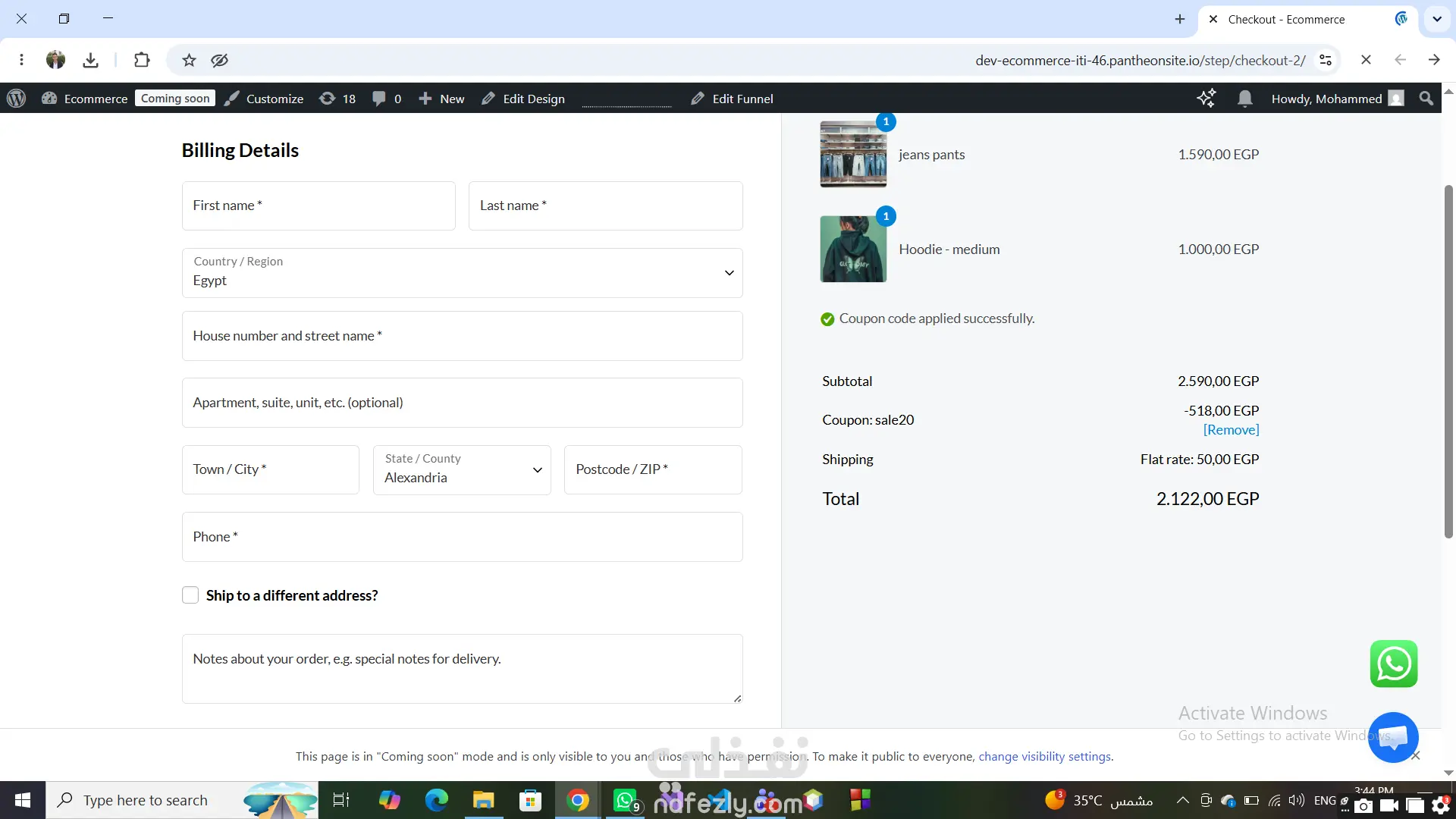Focus the Phone field
The image size is (1456, 819).
click(463, 537)
